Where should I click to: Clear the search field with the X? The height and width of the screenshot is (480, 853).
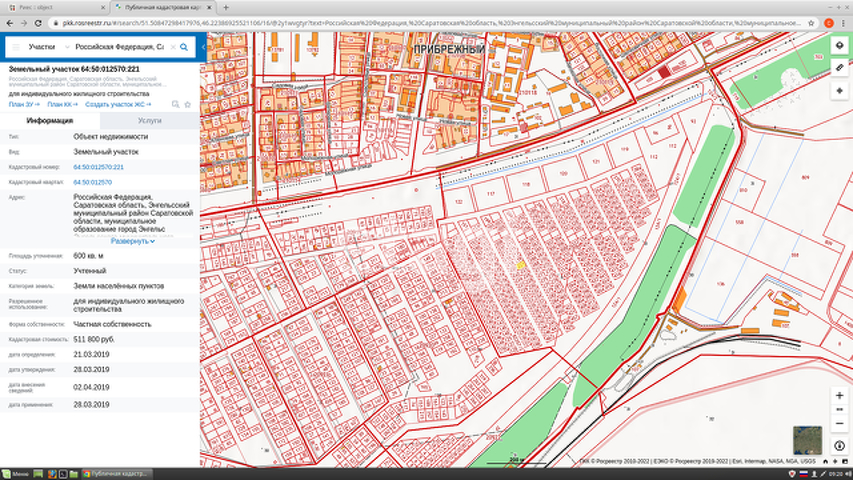click(172, 47)
